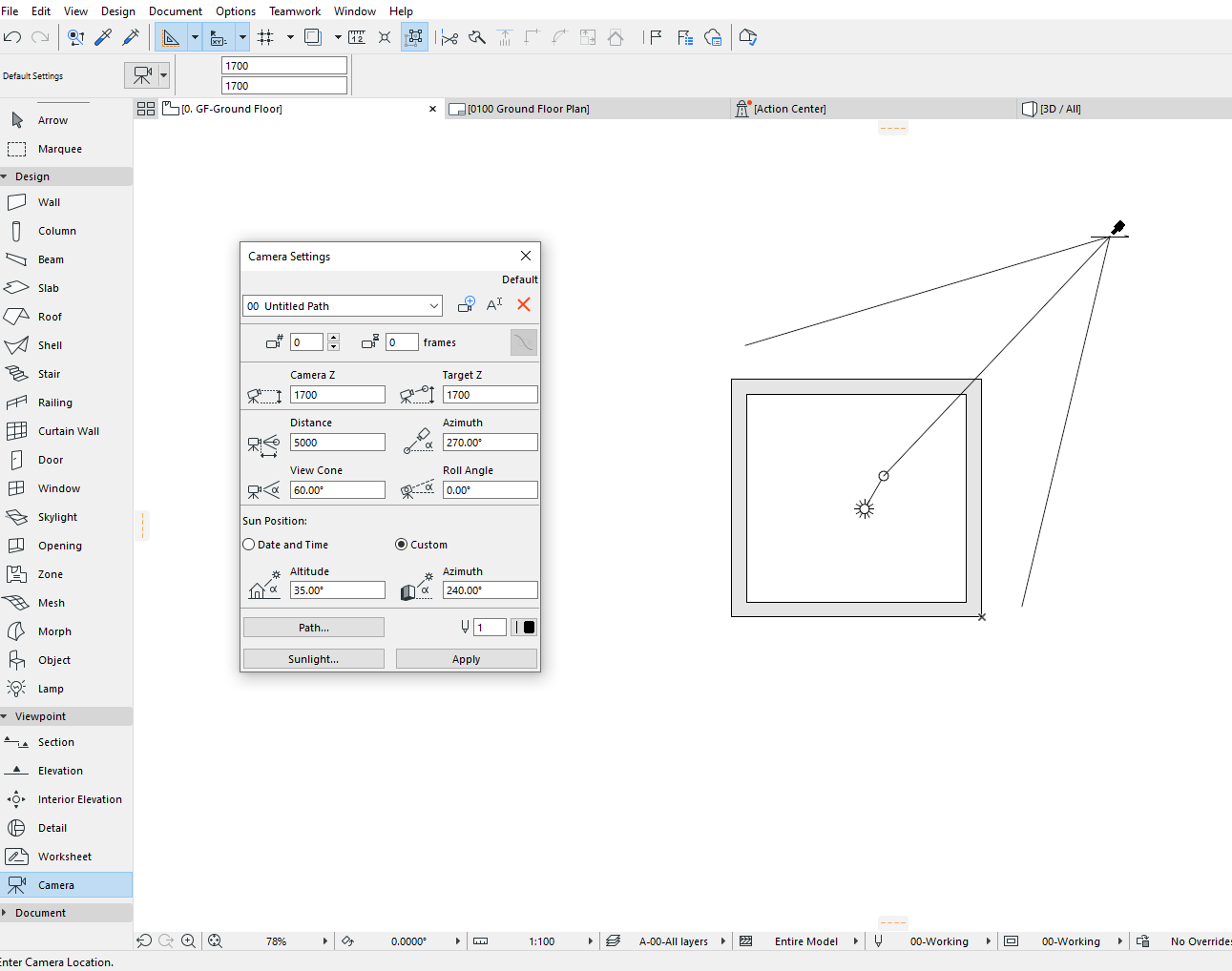Select the Date and Time radio button
The image size is (1232, 971).
[247, 544]
